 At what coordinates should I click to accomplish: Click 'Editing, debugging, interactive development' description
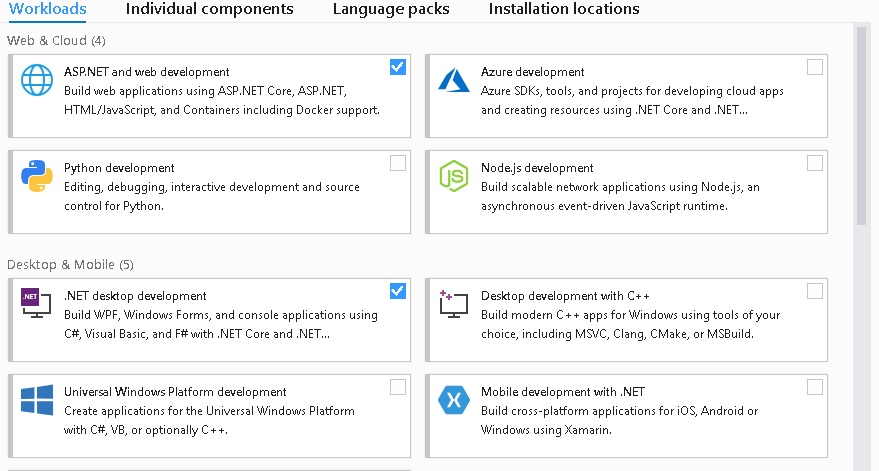[212, 196]
